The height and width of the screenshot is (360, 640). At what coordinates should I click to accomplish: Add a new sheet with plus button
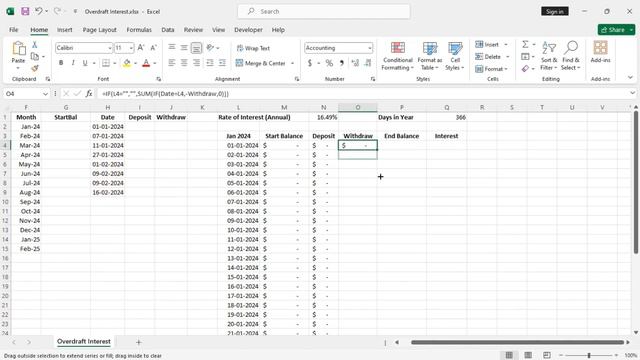[x=138, y=342]
